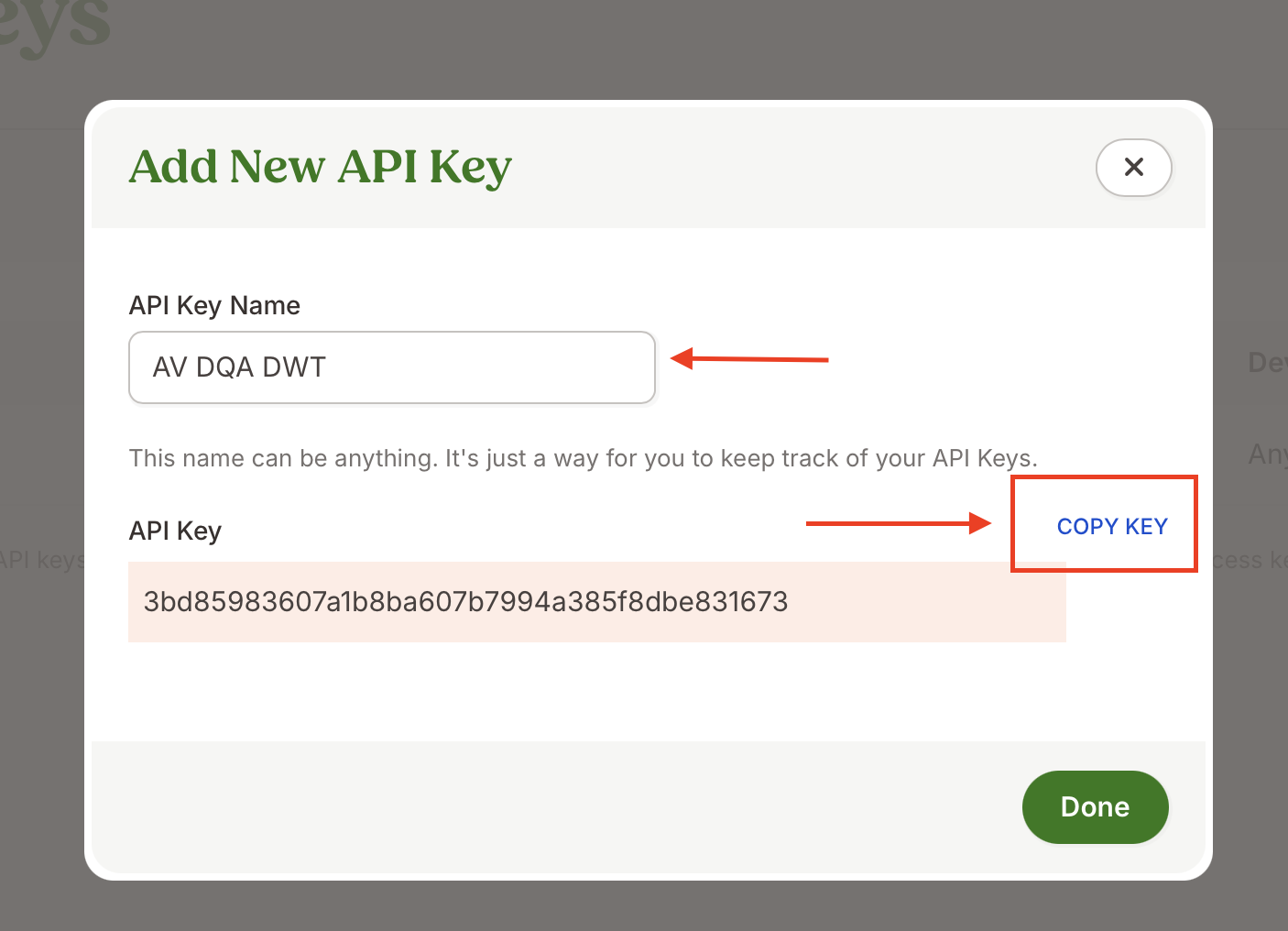Click the COPY KEY link

(1112, 527)
